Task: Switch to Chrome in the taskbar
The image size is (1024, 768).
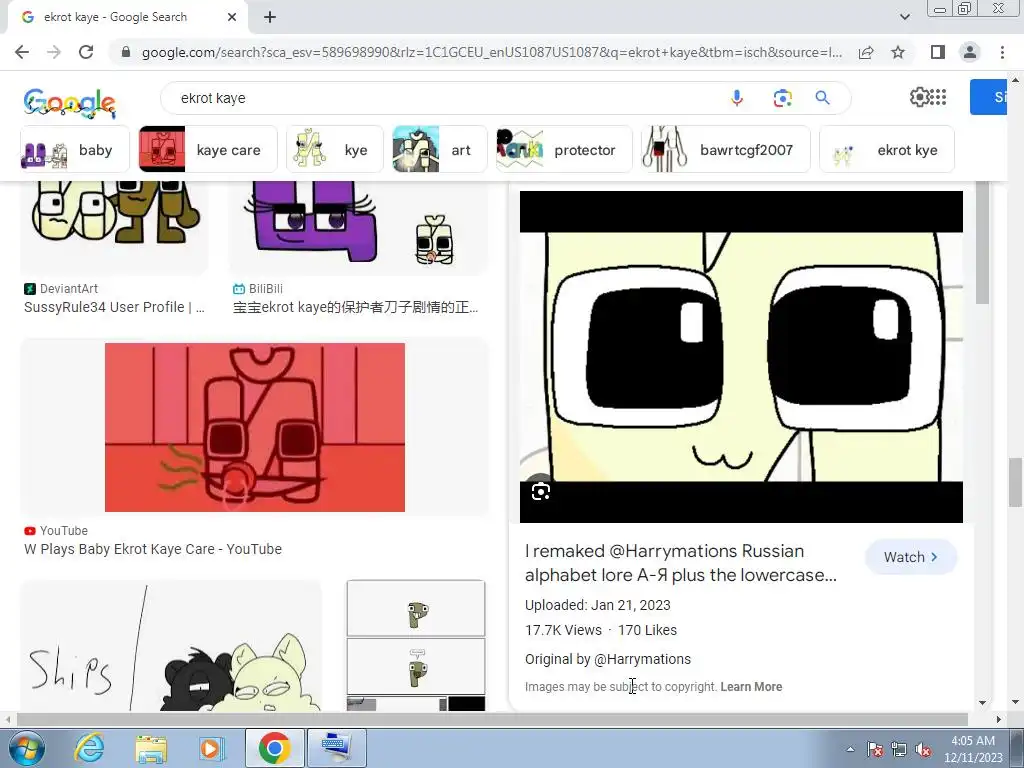Action: pos(274,748)
